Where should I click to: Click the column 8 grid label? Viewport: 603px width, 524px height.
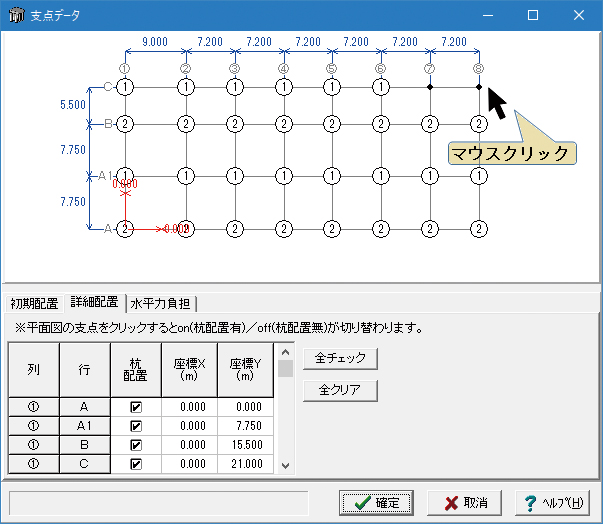(x=478, y=69)
